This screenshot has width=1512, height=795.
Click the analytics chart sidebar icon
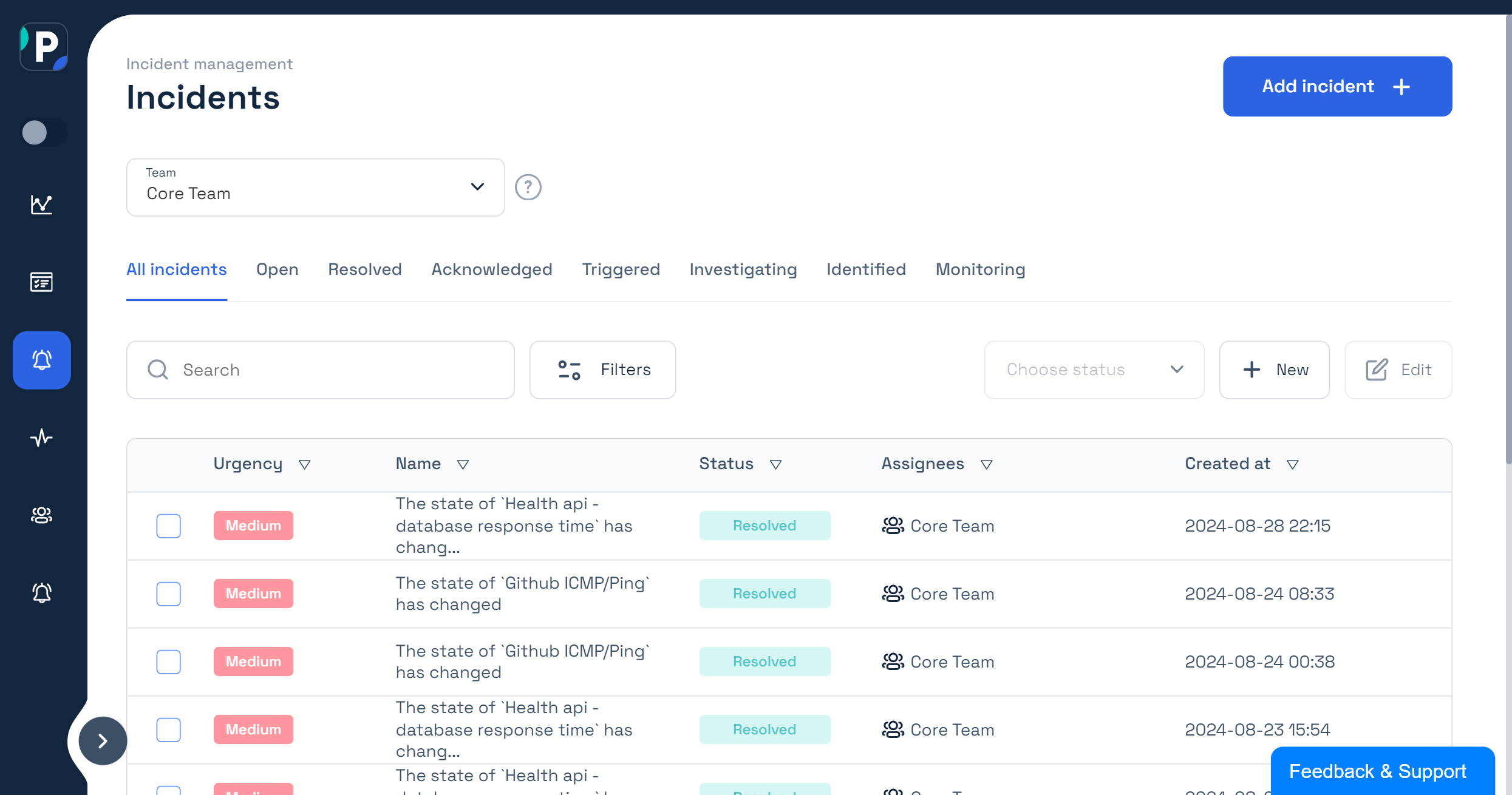41,205
